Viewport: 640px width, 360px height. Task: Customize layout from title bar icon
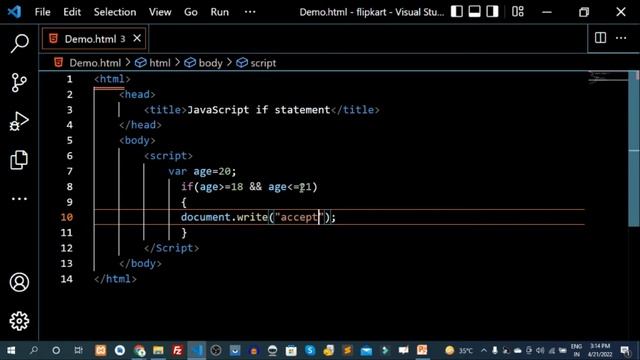[x=518, y=11]
